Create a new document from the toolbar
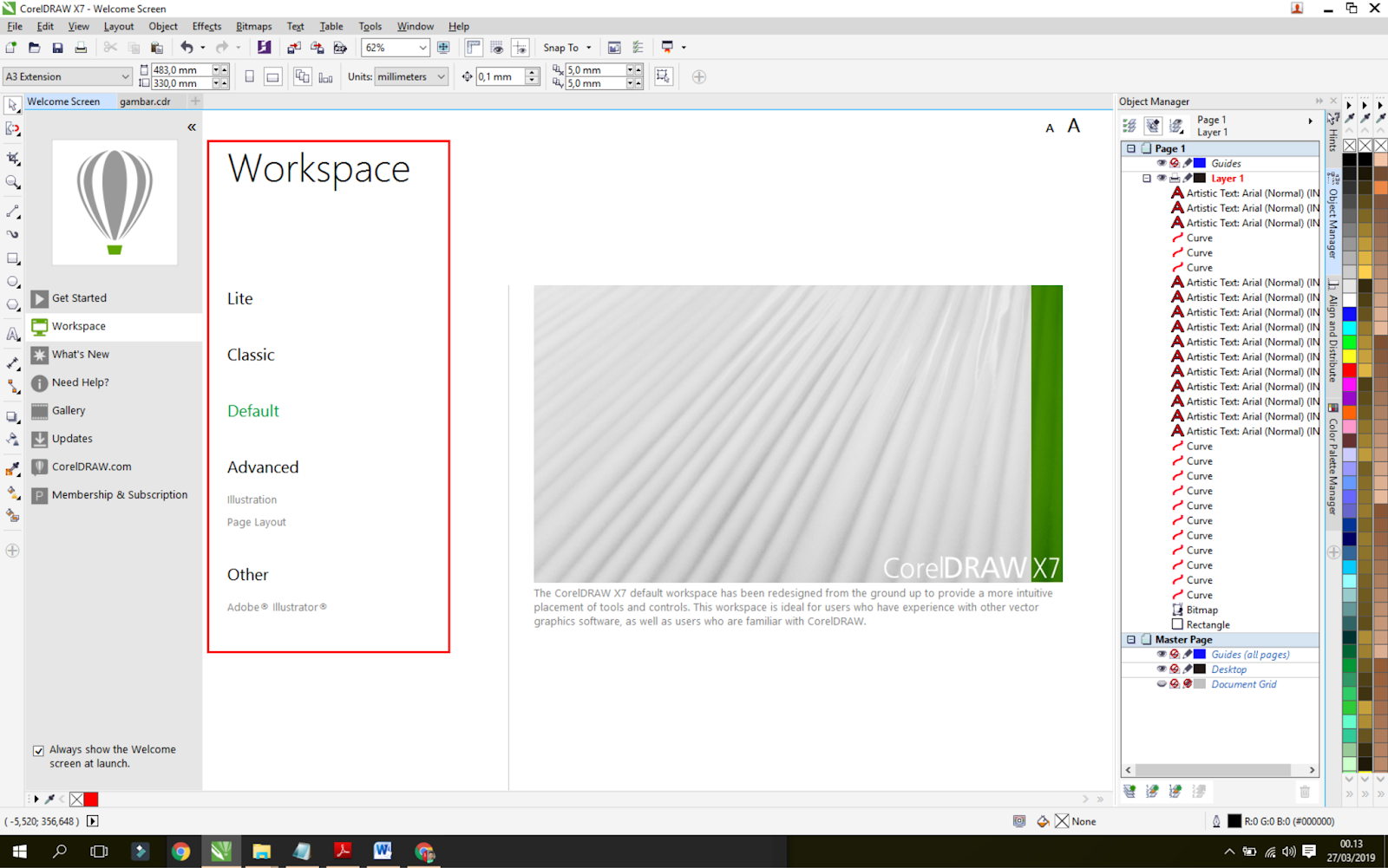The width and height of the screenshot is (1388, 868). [11, 48]
